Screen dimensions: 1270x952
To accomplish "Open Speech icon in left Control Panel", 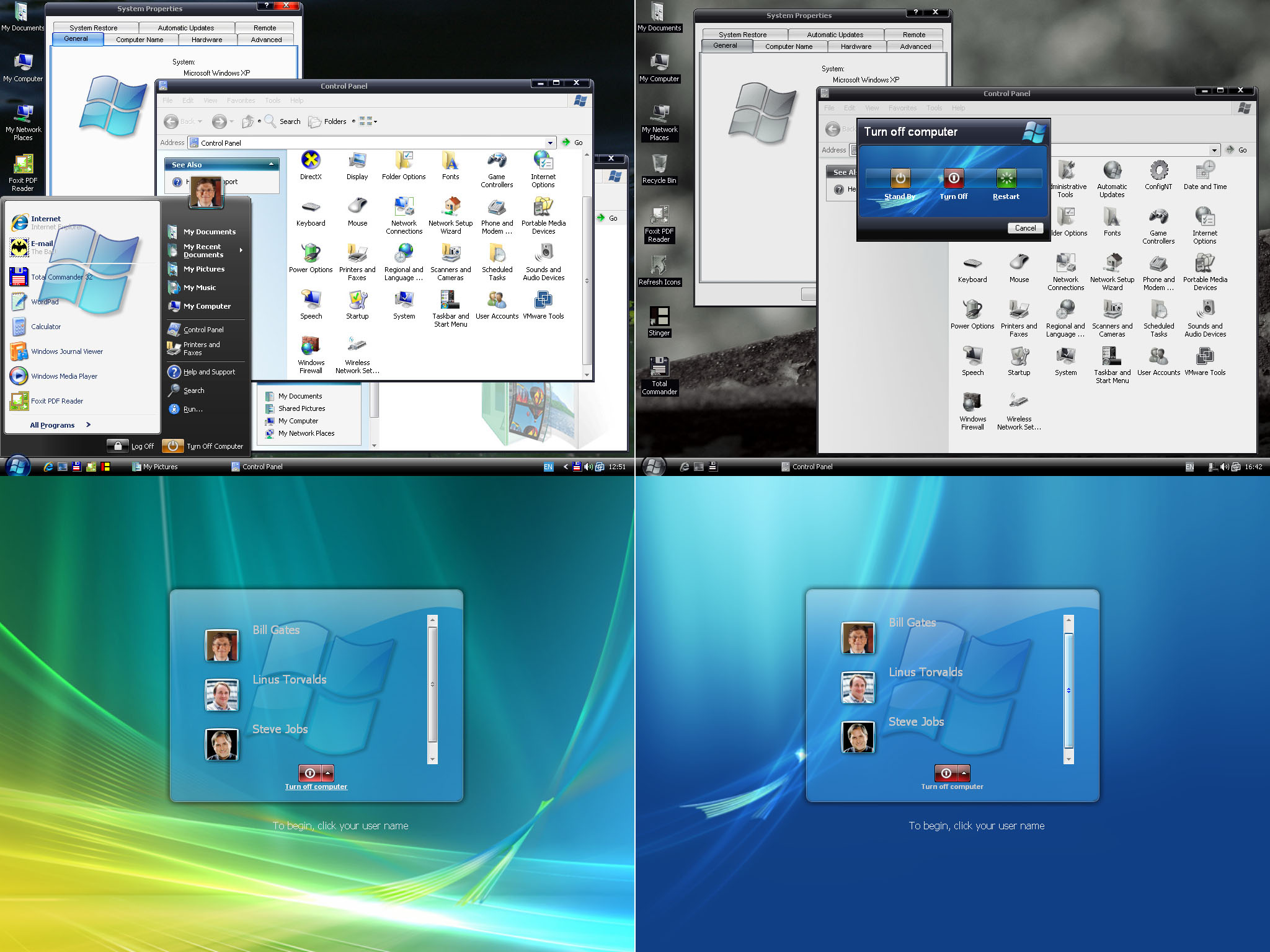I will coord(311,304).
